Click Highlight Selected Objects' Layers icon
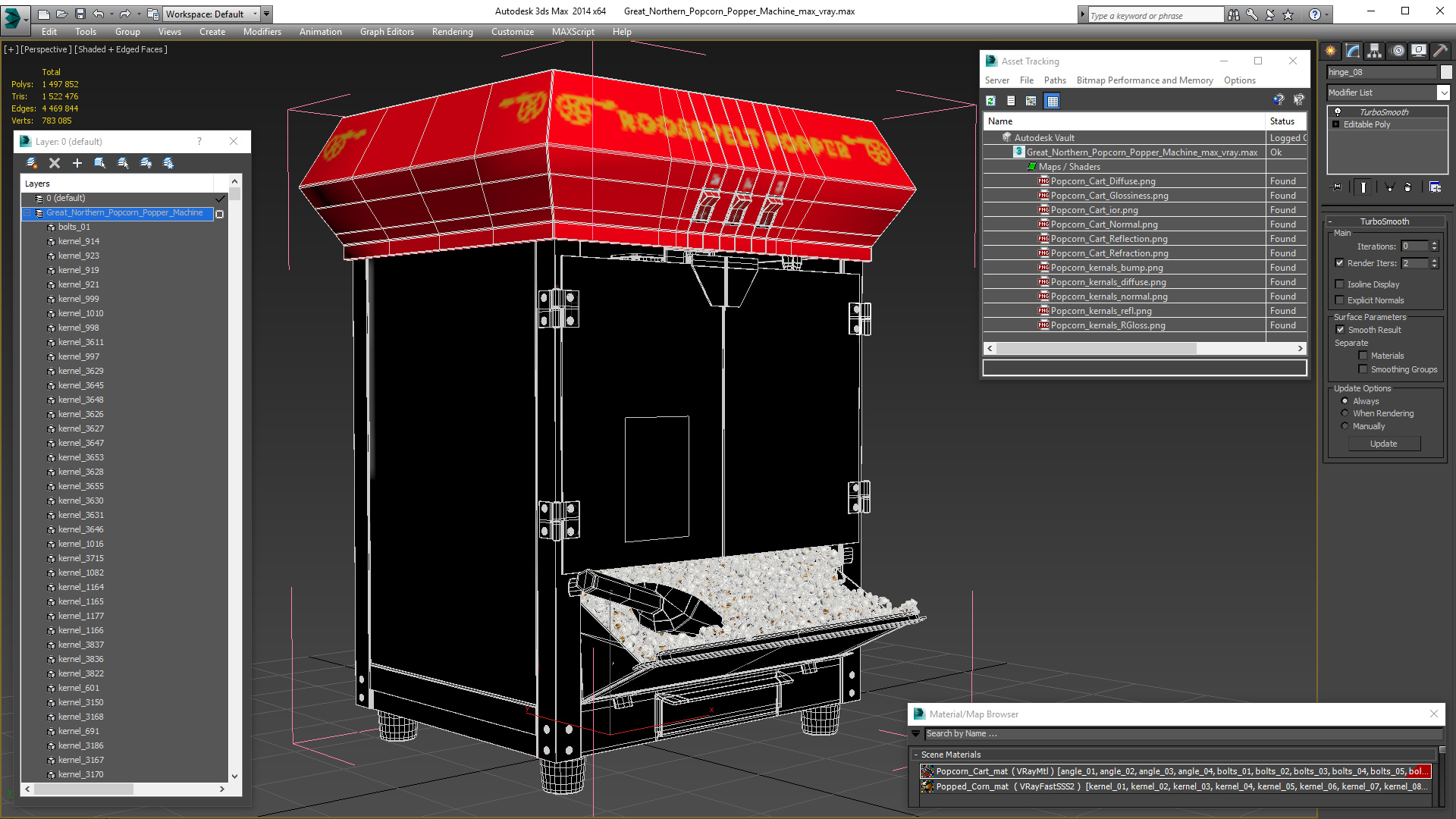The image size is (1456, 819). tap(123, 163)
